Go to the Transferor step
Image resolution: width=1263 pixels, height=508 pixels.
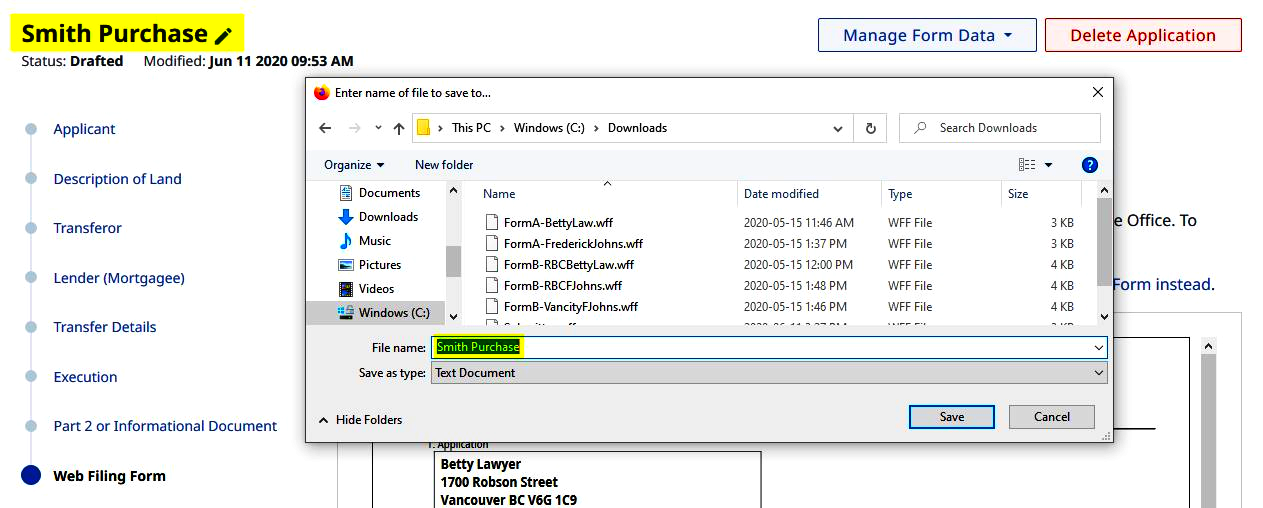[x=87, y=228]
